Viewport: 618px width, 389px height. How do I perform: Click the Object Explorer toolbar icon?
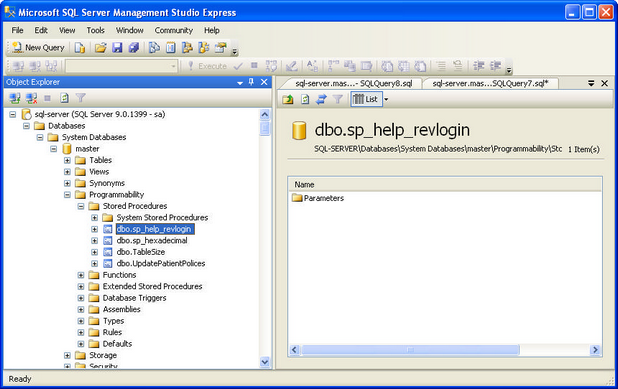click(x=187, y=48)
